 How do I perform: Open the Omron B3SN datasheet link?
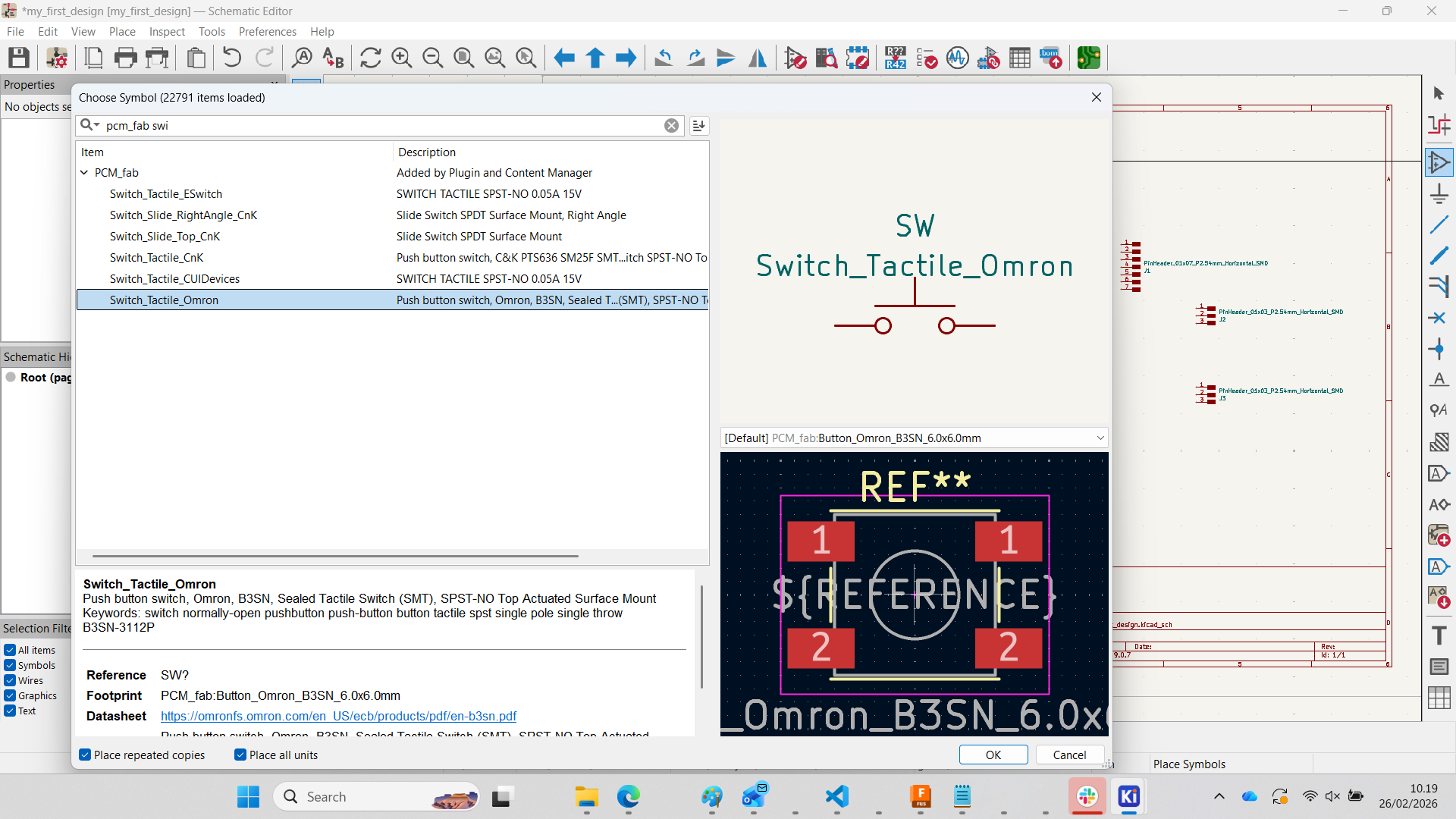tap(338, 716)
